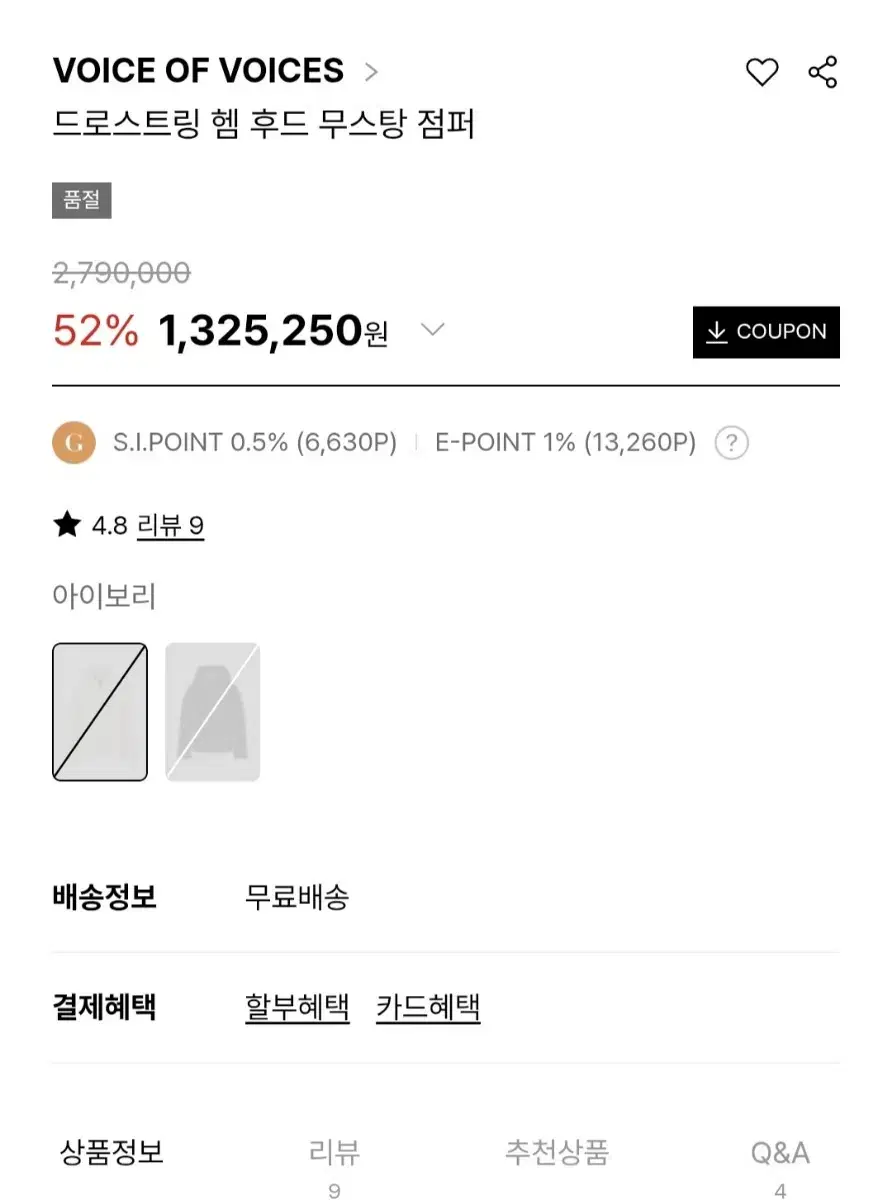Click the COUPON download button
892x1200 pixels.
click(x=766, y=332)
